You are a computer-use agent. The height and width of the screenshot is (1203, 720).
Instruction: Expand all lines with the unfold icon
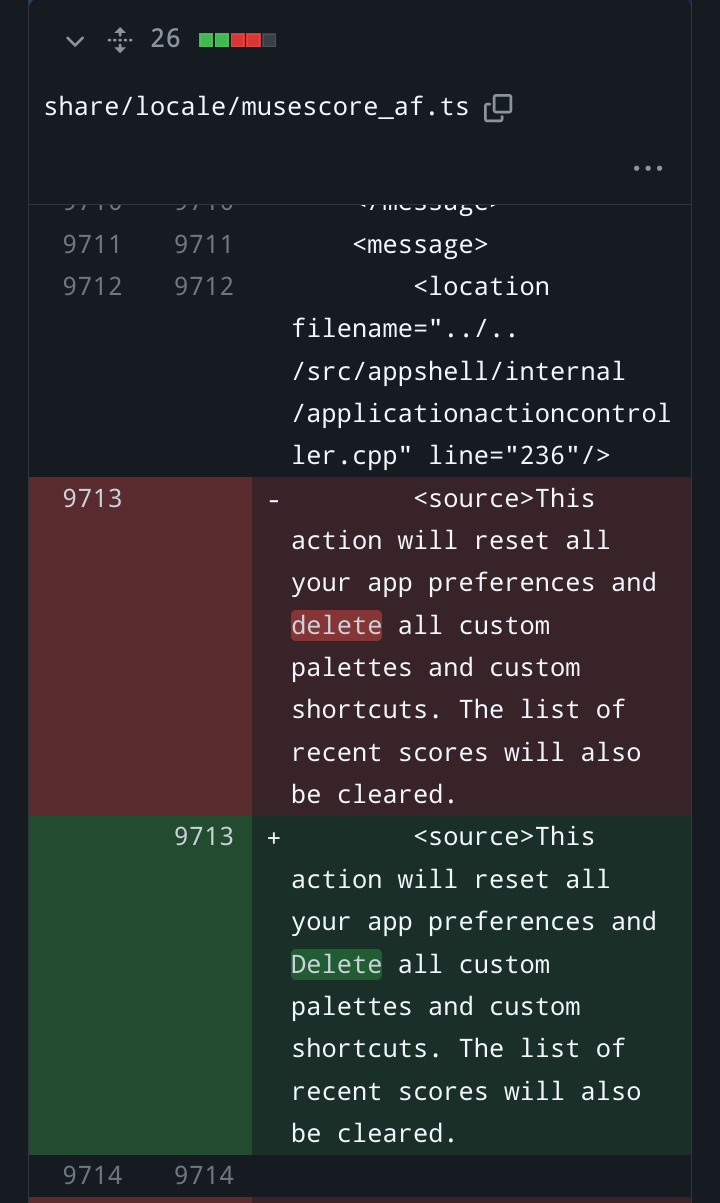[x=119, y=40]
